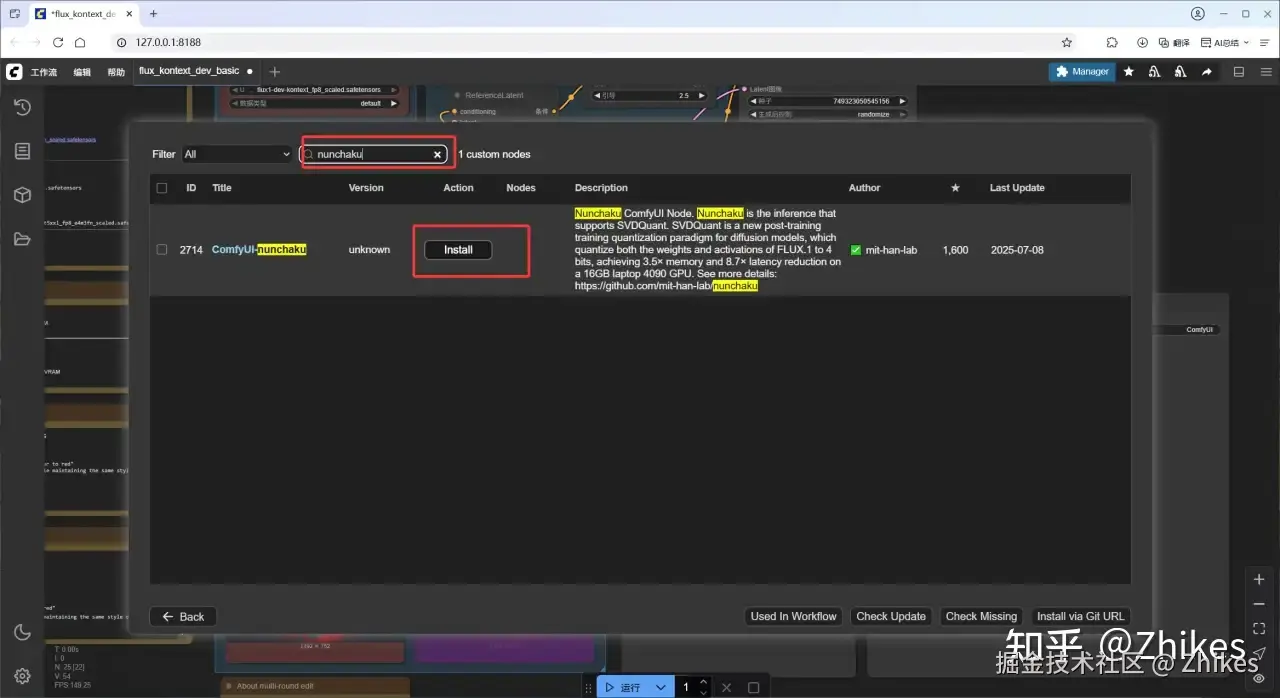This screenshot has height=698, width=1280.
Task: Click the square stop icon in run bar
Action: click(754, 688)
